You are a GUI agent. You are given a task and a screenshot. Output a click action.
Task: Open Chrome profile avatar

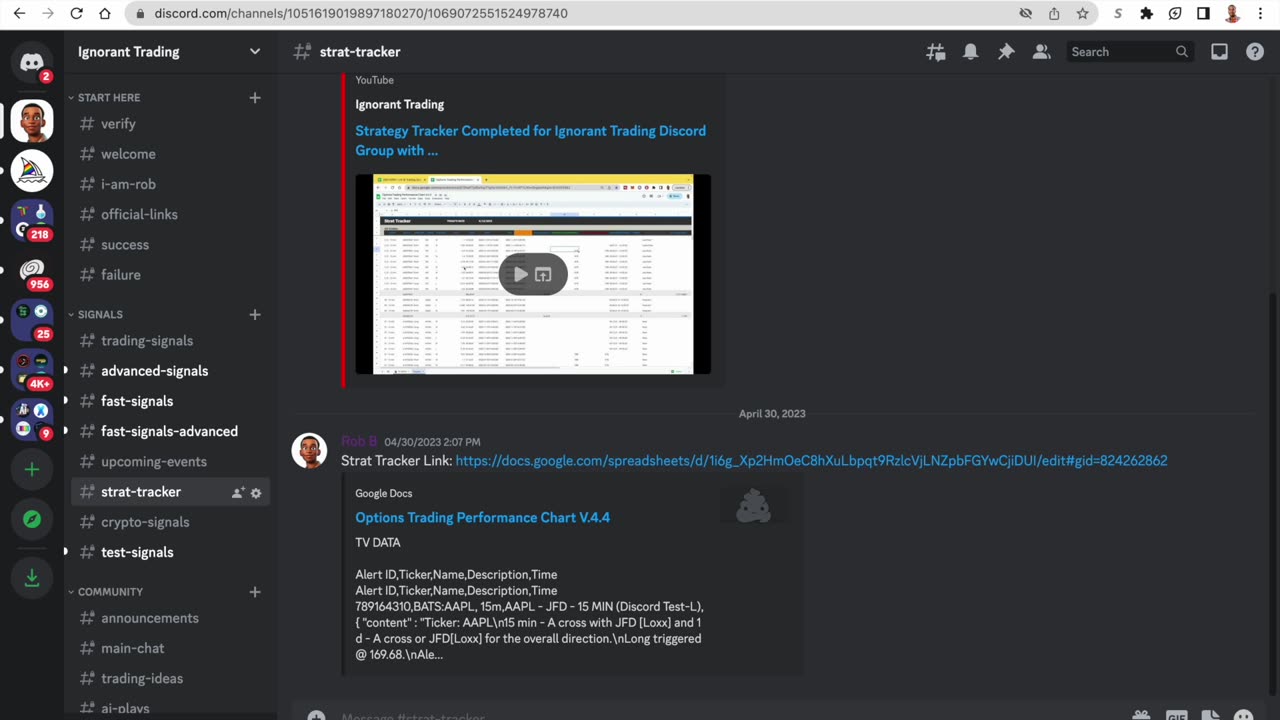pyautogui.click(x=1232, y=14)
